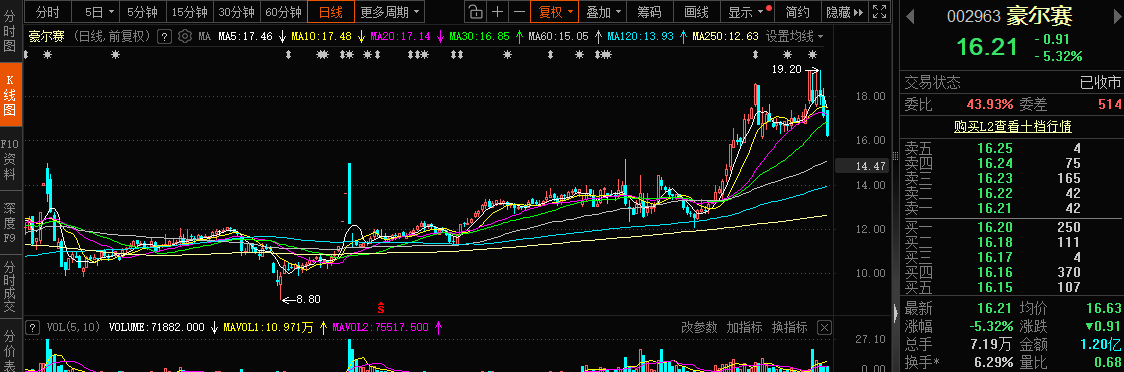Viewport: 1124px width, 372px height.
Task: Open the 复权 dropdown
Action: click(x=555, y=11)
